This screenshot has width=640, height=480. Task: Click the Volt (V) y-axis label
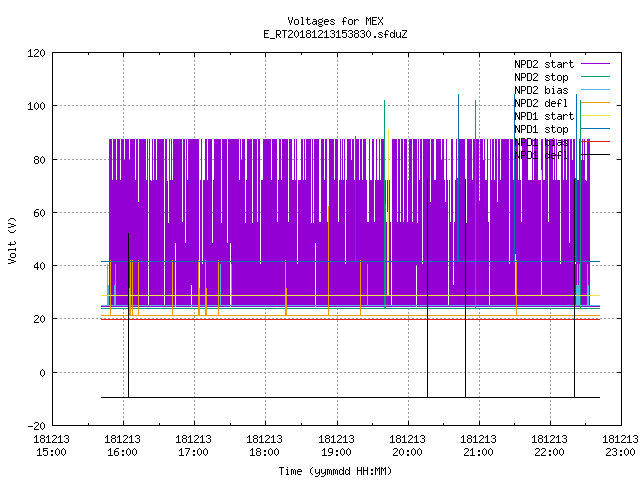click(13, 240)
